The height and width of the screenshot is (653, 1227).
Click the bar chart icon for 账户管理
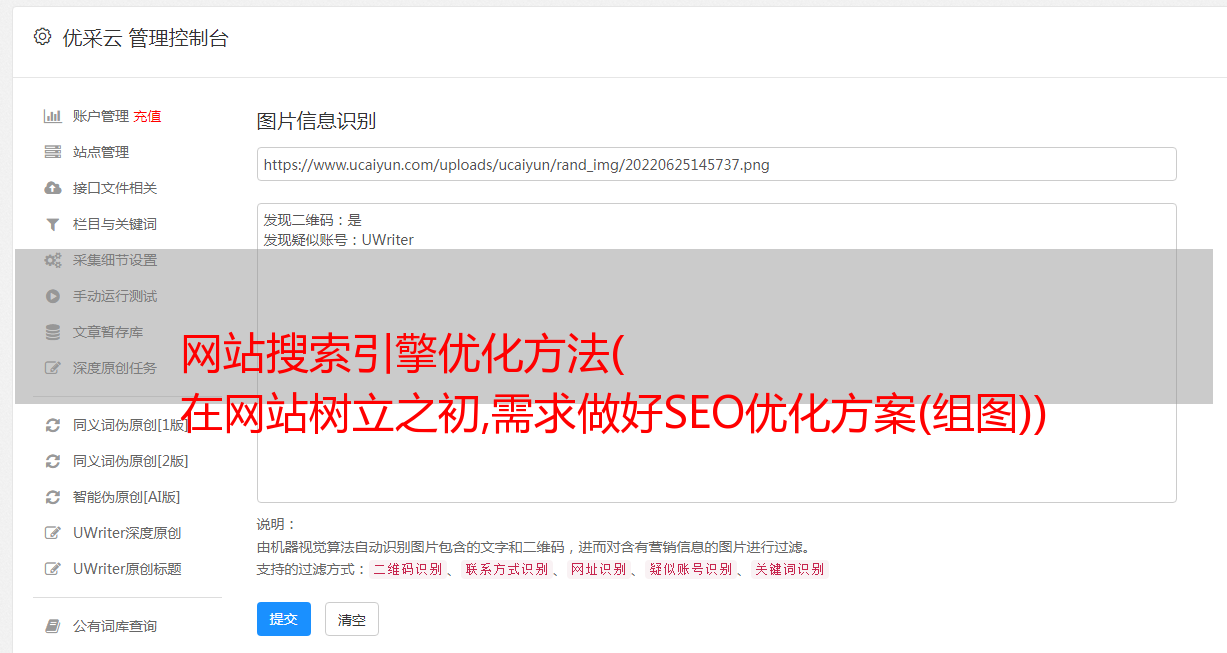coord(53,116)
